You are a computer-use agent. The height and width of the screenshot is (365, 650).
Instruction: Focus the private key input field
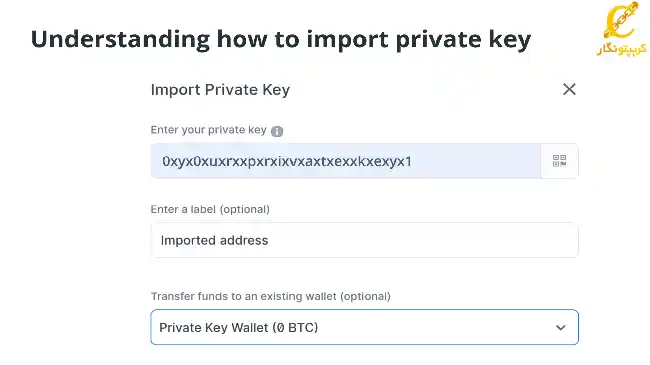coord(346,161)
